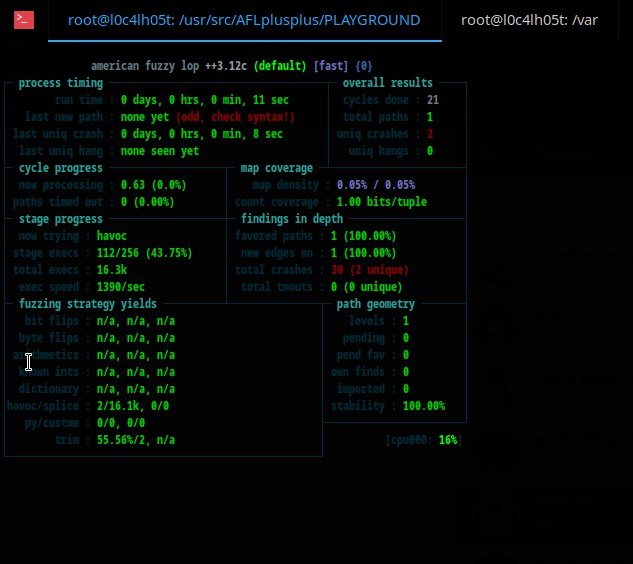Image resolution: width=633 pixels, height=564 pixels.
Task: Click total crashes value '30 (2 unique)'
Action: (369, 270)
